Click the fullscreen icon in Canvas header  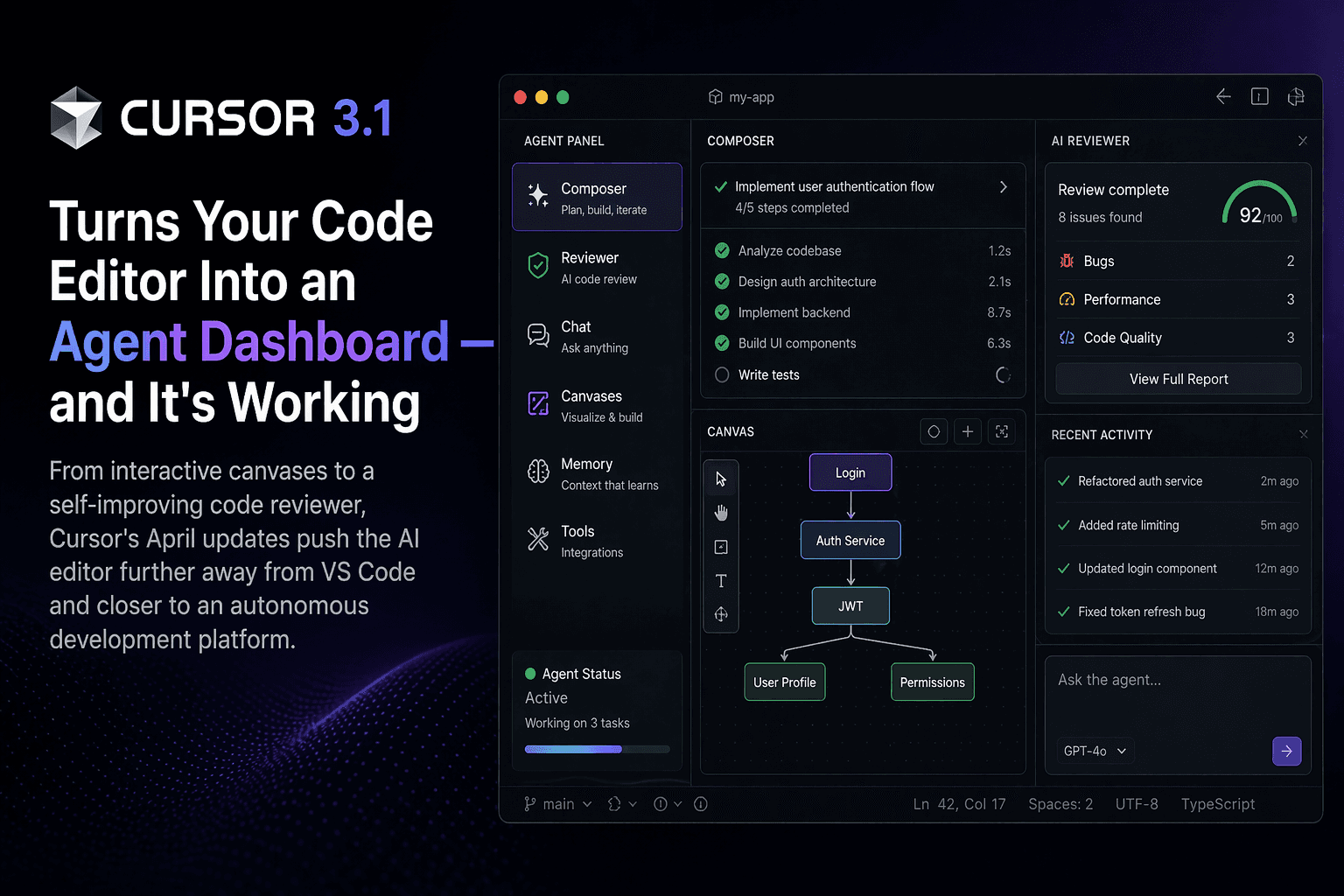pos(1002,431)
